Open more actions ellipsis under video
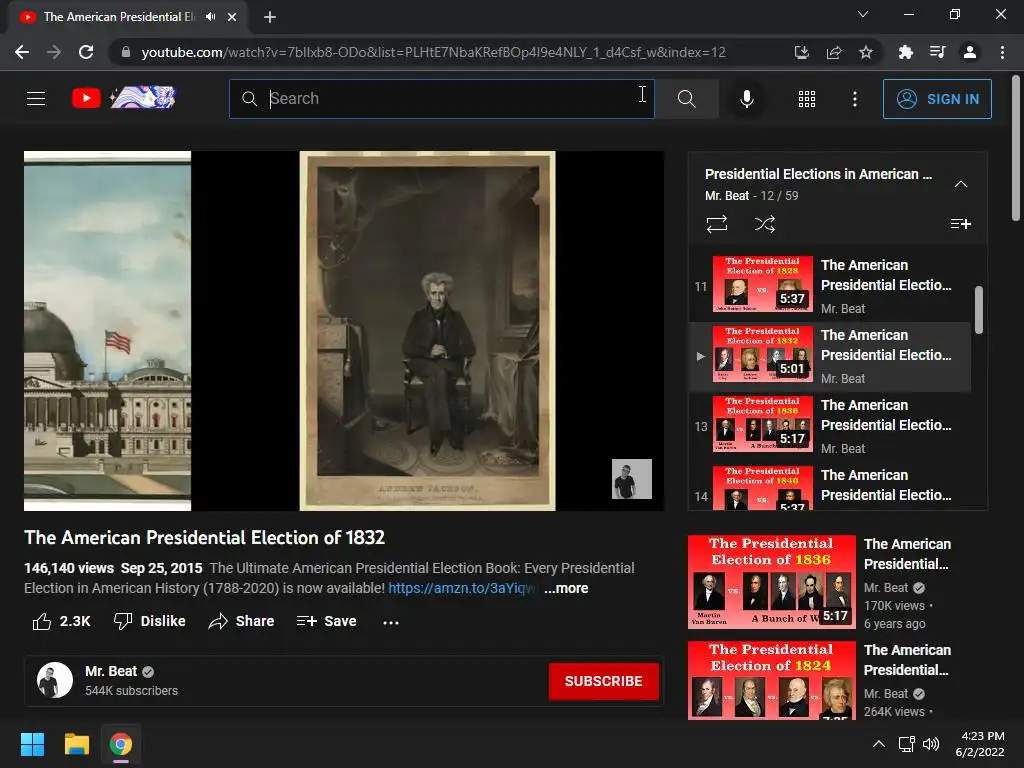The height and width of the screenshot is (768, 1024). (x=391, y=622)
